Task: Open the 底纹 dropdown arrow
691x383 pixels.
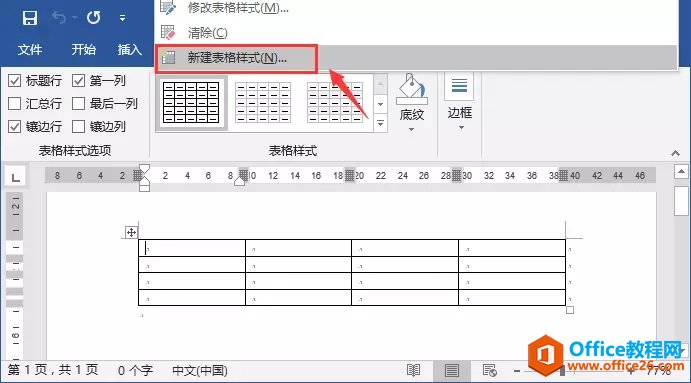Action: (412, 130)
